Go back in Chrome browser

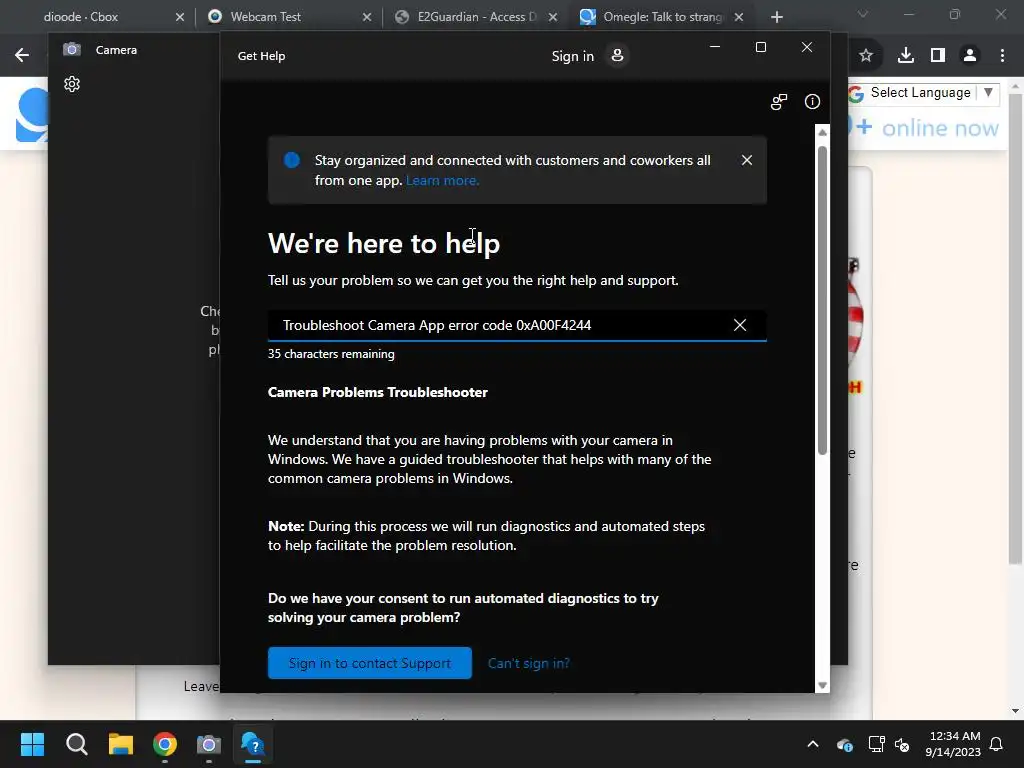[x=22, y=55]
